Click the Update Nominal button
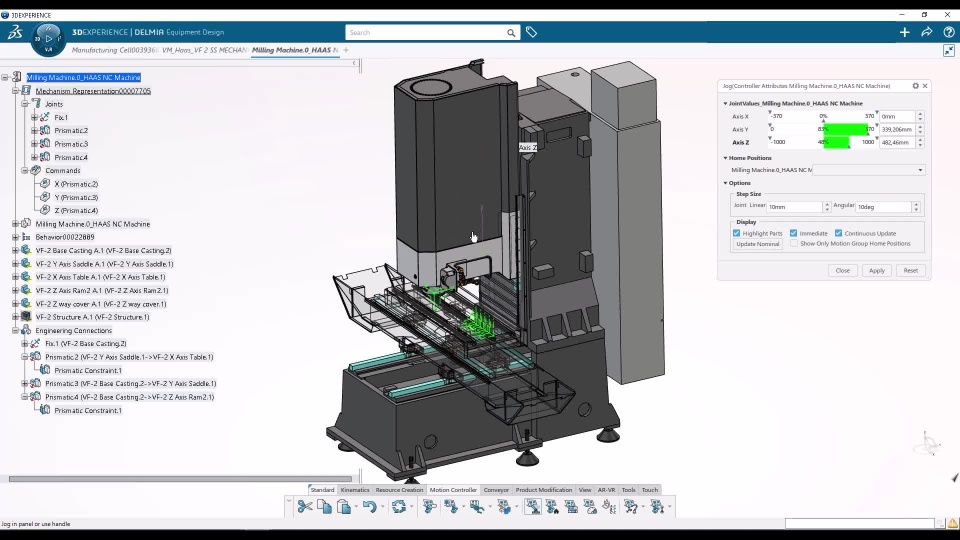Screen dimensions: 960x540 (x=757, y=244)
